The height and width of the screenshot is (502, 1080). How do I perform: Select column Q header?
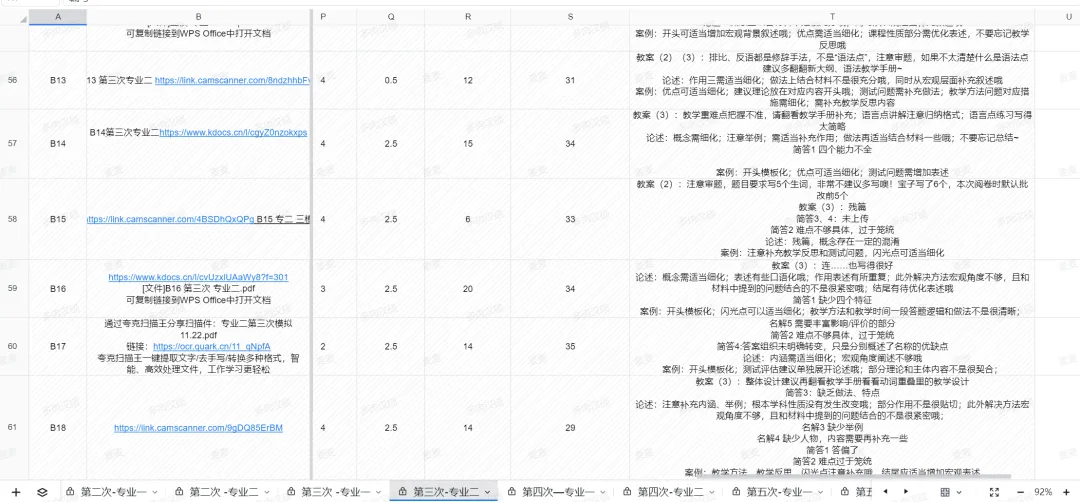[x=391, y=17]
